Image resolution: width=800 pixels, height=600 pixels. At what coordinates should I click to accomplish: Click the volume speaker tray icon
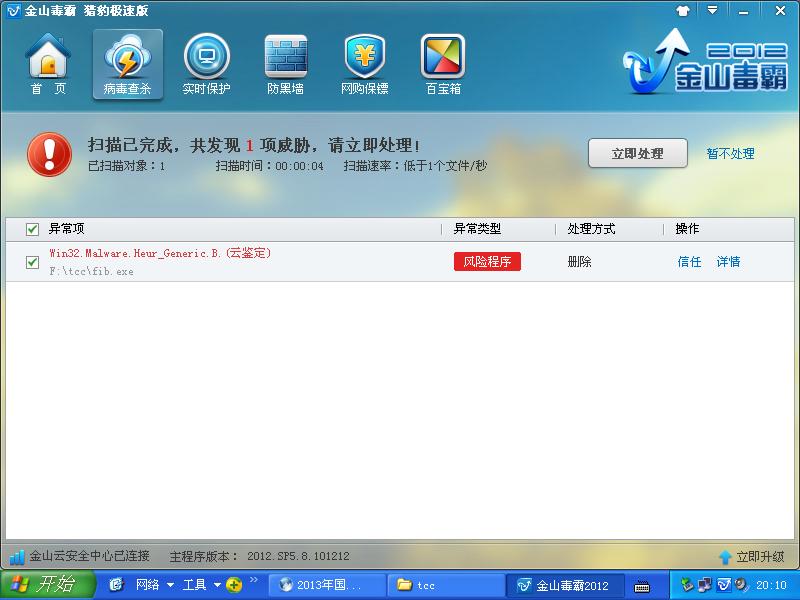point(741,585)
